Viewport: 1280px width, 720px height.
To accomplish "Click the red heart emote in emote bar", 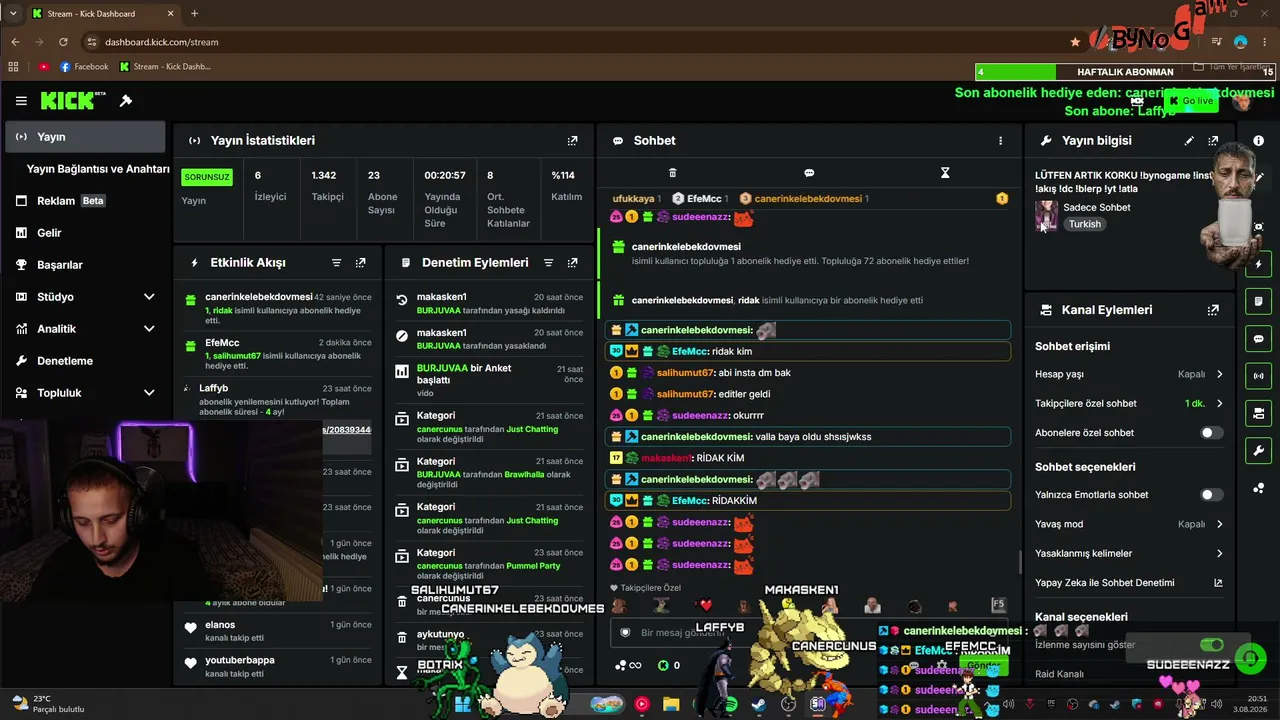I will click(x=705, y=605).
